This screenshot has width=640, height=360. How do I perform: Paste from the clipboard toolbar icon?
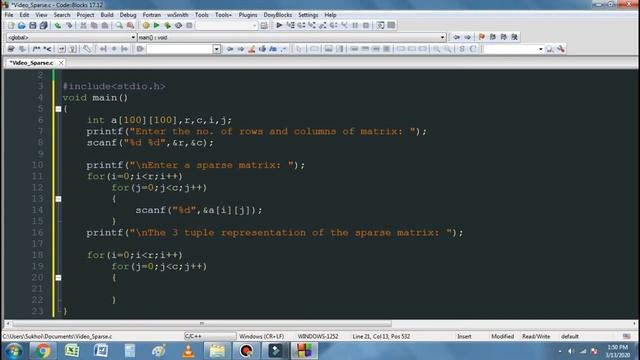[104, 25]
